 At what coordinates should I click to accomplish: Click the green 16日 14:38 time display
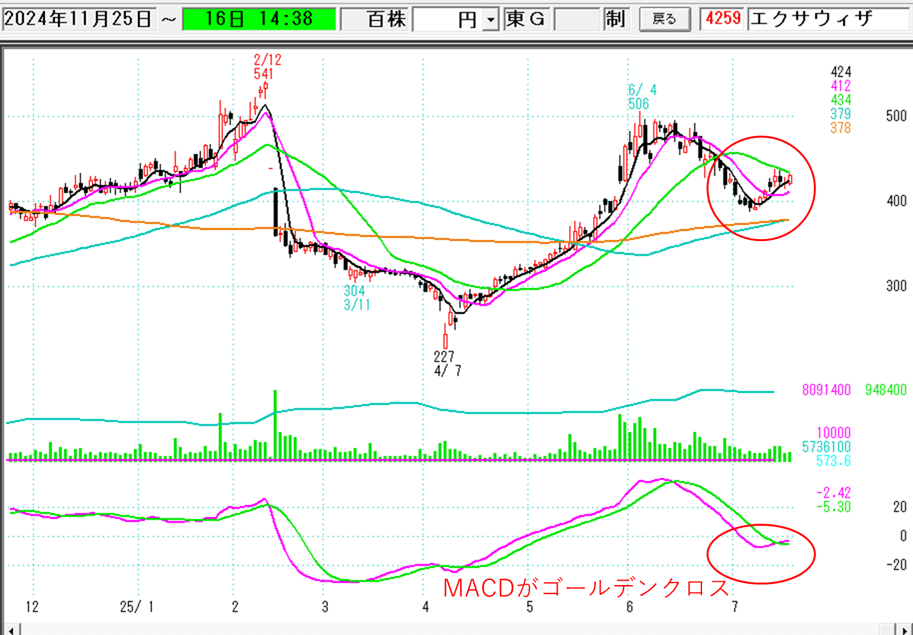[x=259, y=19]
